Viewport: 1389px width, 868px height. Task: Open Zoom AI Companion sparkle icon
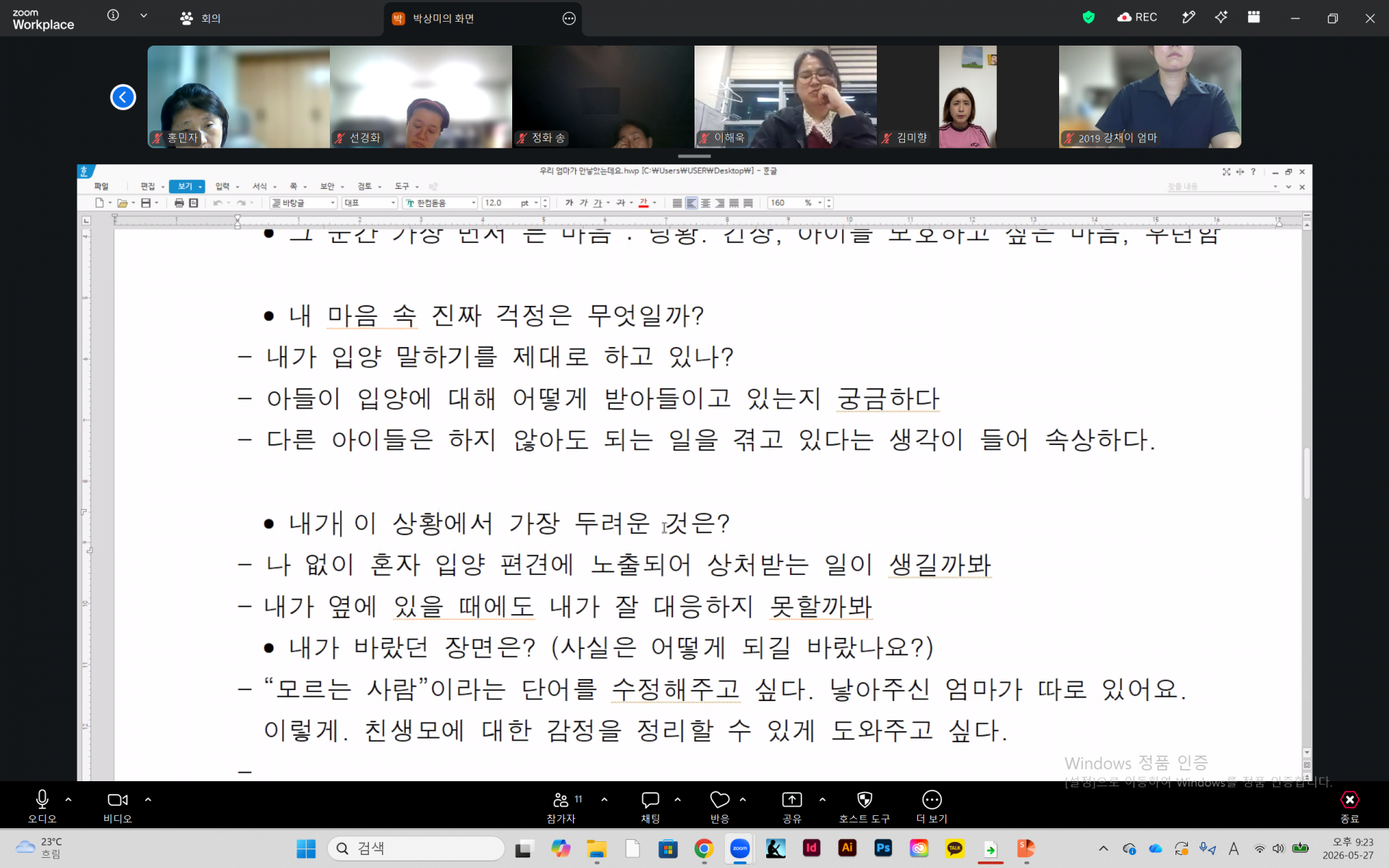tap(1221, 17)
